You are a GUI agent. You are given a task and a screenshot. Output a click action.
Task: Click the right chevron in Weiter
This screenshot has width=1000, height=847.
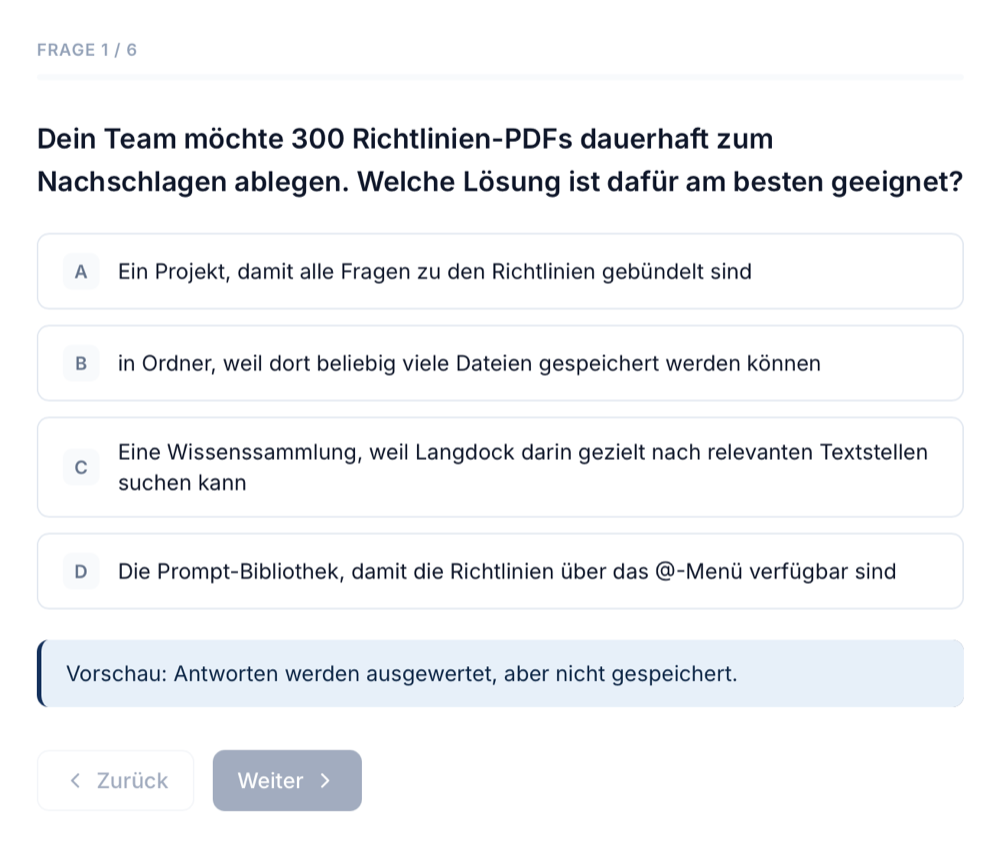(325, 781)
